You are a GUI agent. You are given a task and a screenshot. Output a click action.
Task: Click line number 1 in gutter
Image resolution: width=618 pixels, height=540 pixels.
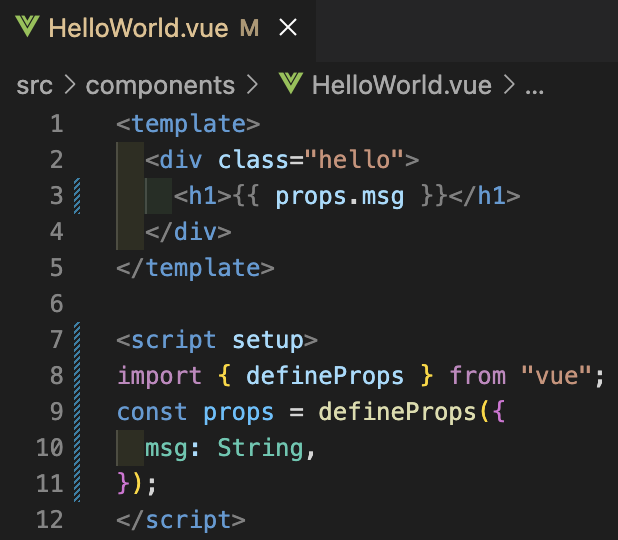click(x=57, y=124)
